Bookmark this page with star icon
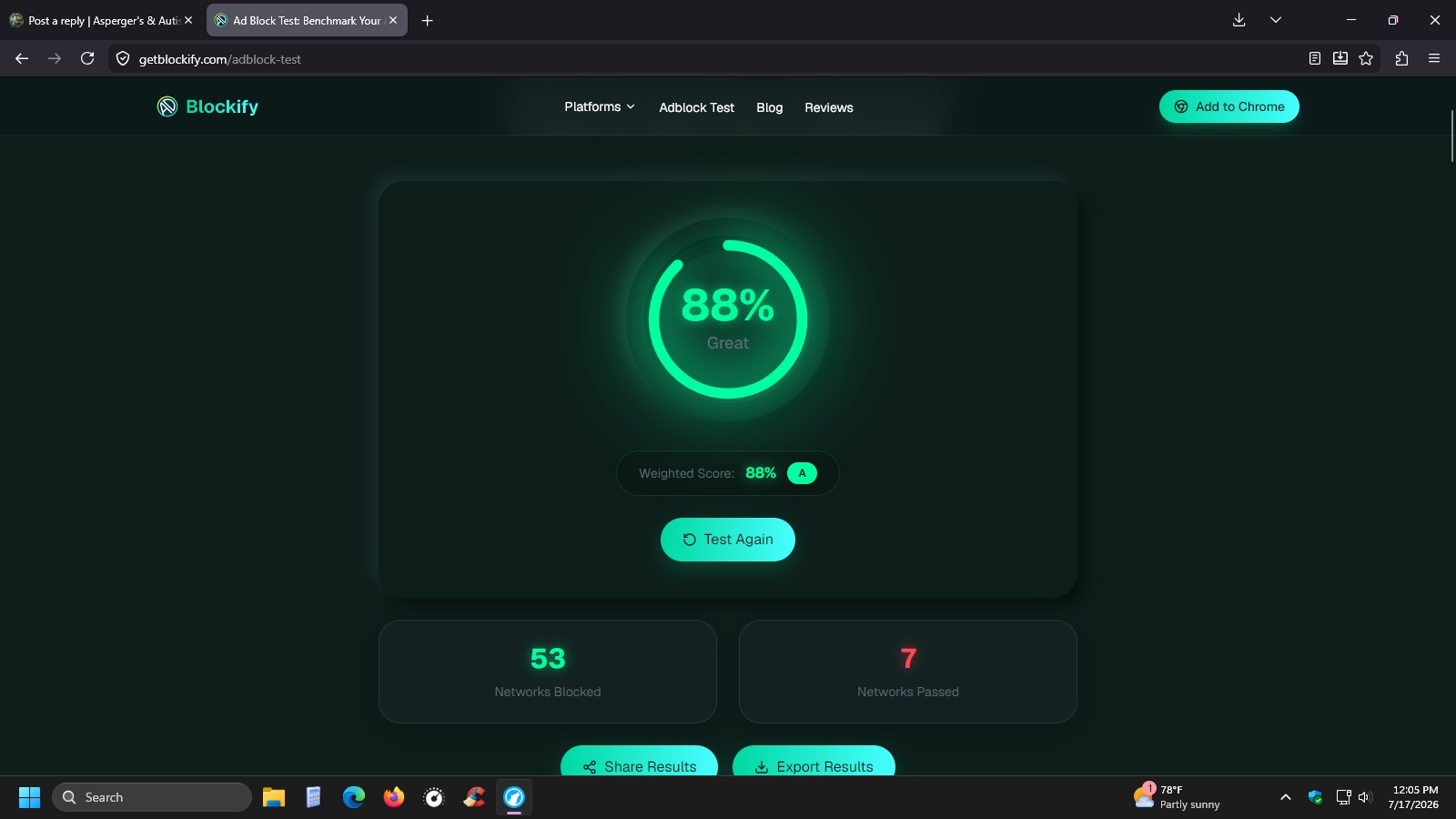Image resolution: width=1456 pixels, height=819 pixels. [x=1366, y=58]
